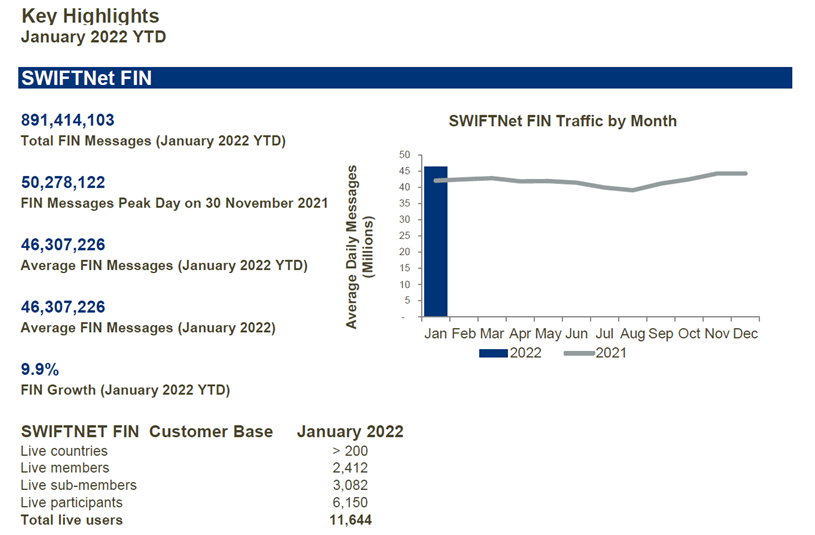Click the Oct axis label
The height and width of the screenshot is (535, 815).
pyautogui.click(x=689, y=333)
